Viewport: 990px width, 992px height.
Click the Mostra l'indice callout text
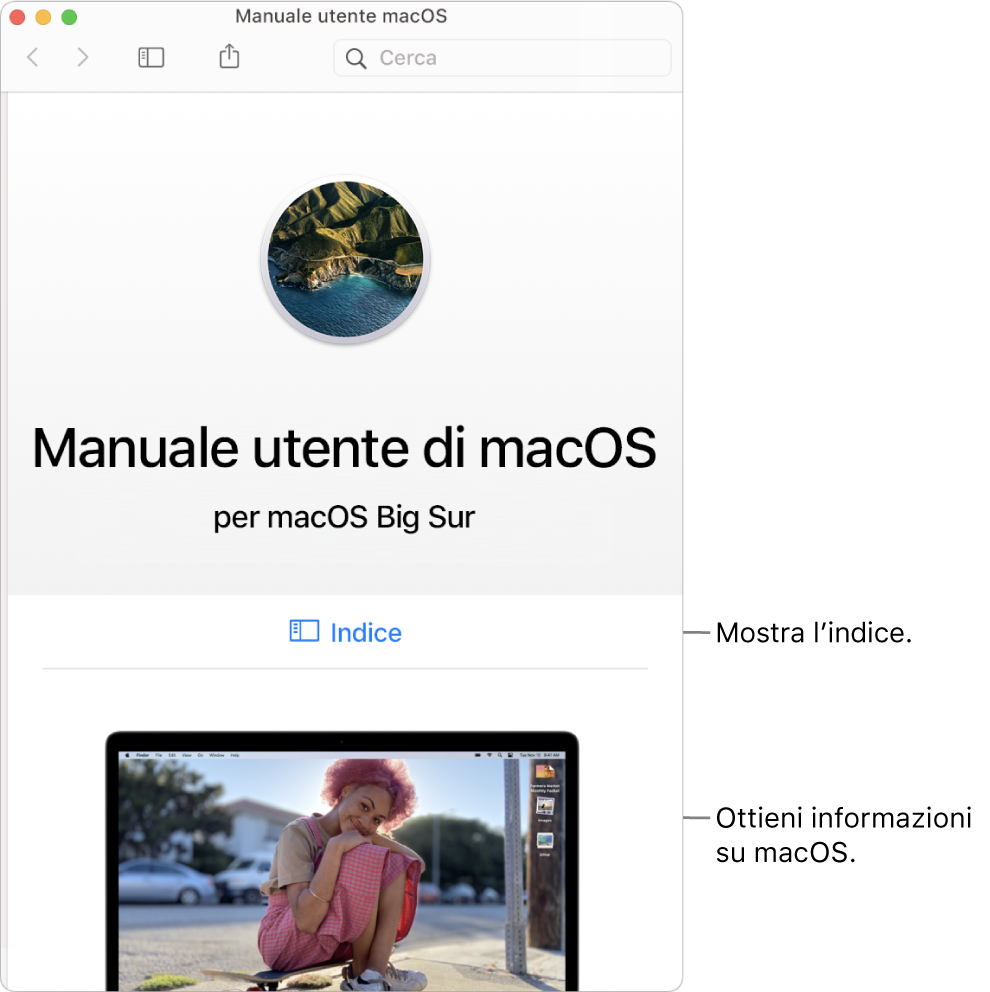click(814, 632)
